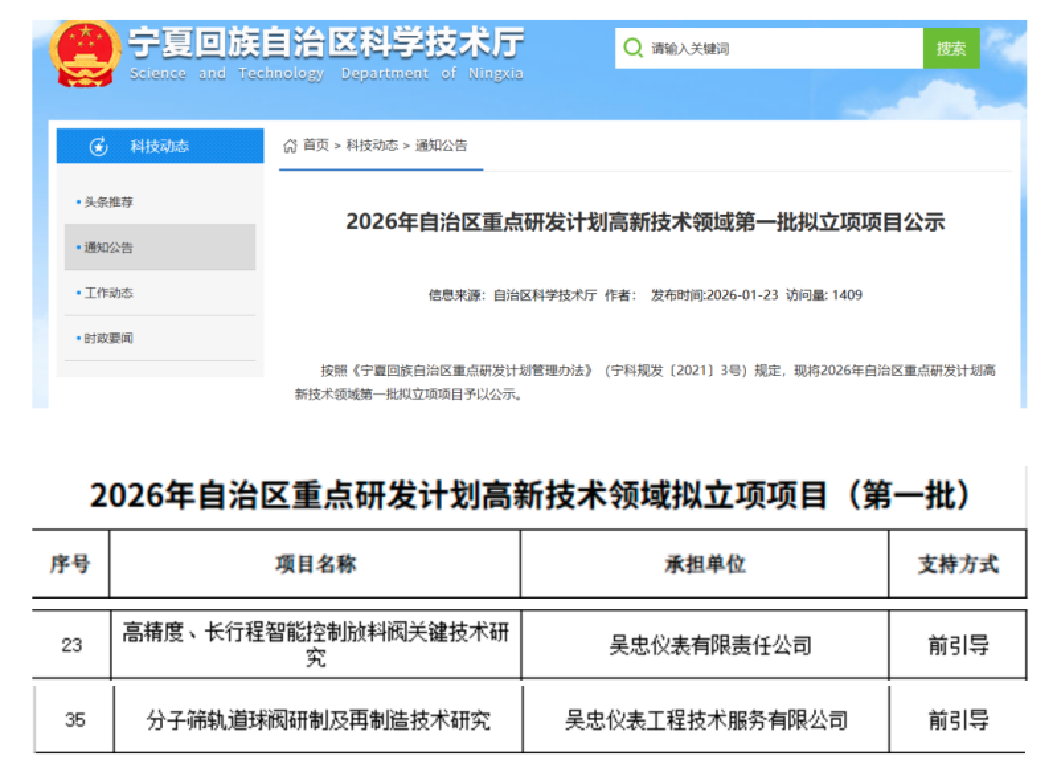Select the 吴忠仪表有限责任公司 table cell
Viewport: 1057px width, 768px height.
pyautogui.click(x=710, y=645)
